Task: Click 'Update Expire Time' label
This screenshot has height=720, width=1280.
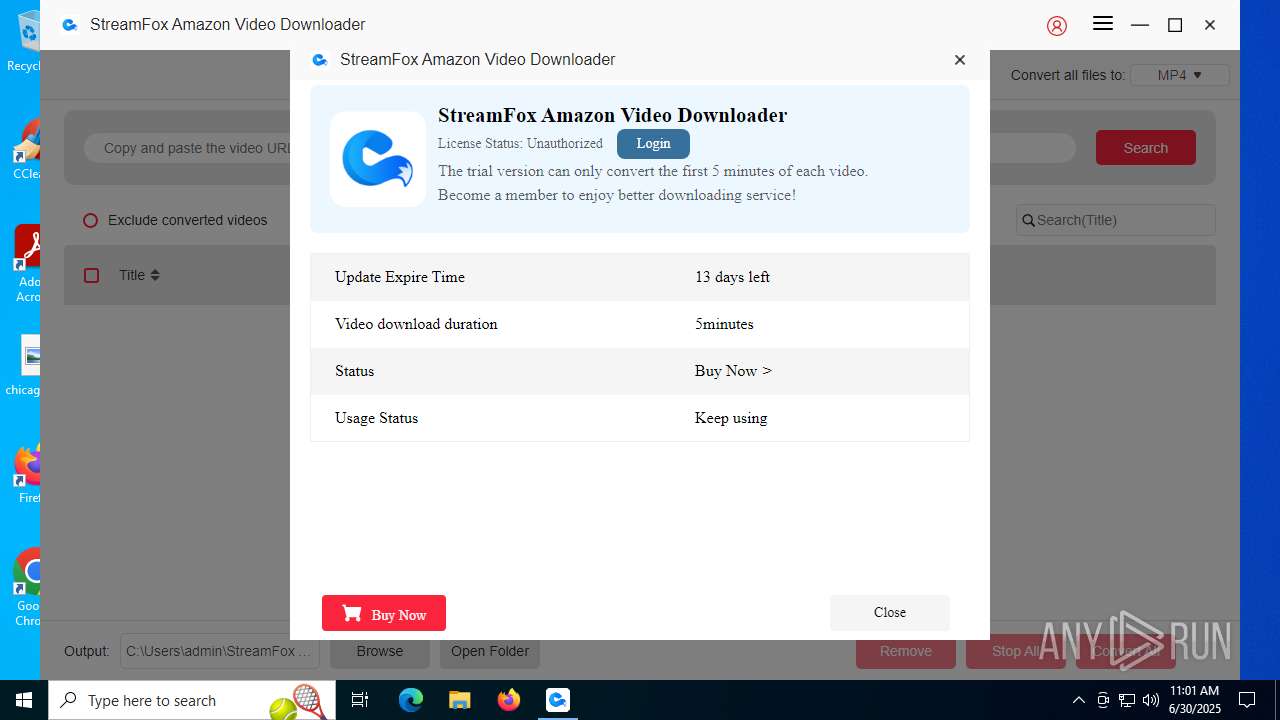Action: pyautogui.click(x=400, y=277)
